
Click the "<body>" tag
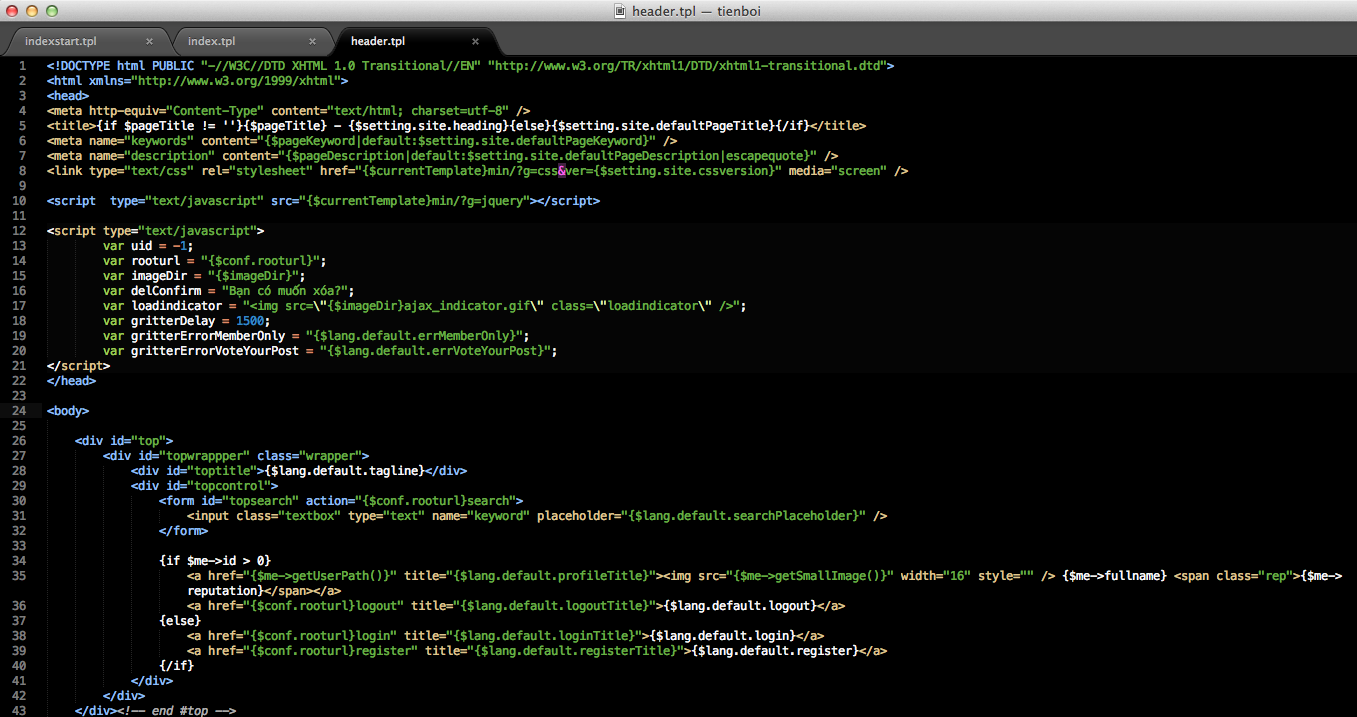click(68, 411)
